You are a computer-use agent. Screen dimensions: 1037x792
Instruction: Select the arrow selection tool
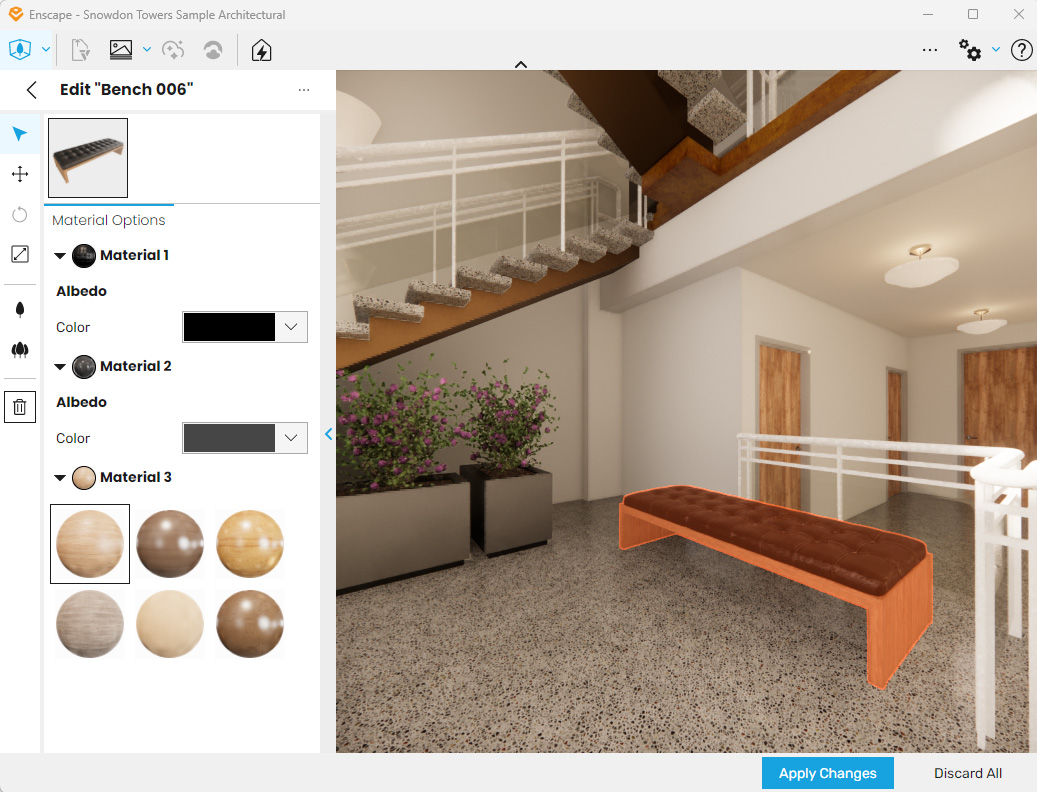pyautogui.click(x=20, y=134)
